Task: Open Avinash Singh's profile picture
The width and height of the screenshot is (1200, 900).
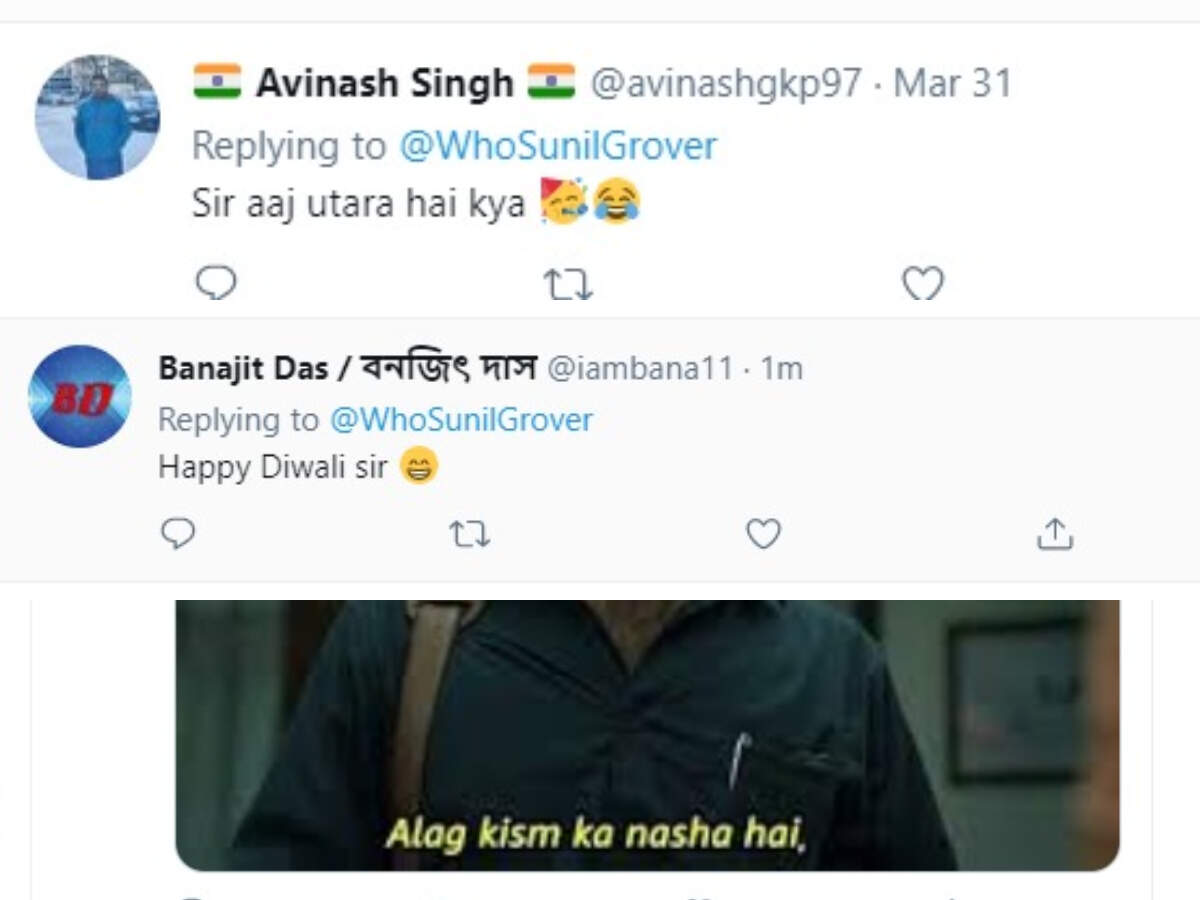Action: click(97, 117)
